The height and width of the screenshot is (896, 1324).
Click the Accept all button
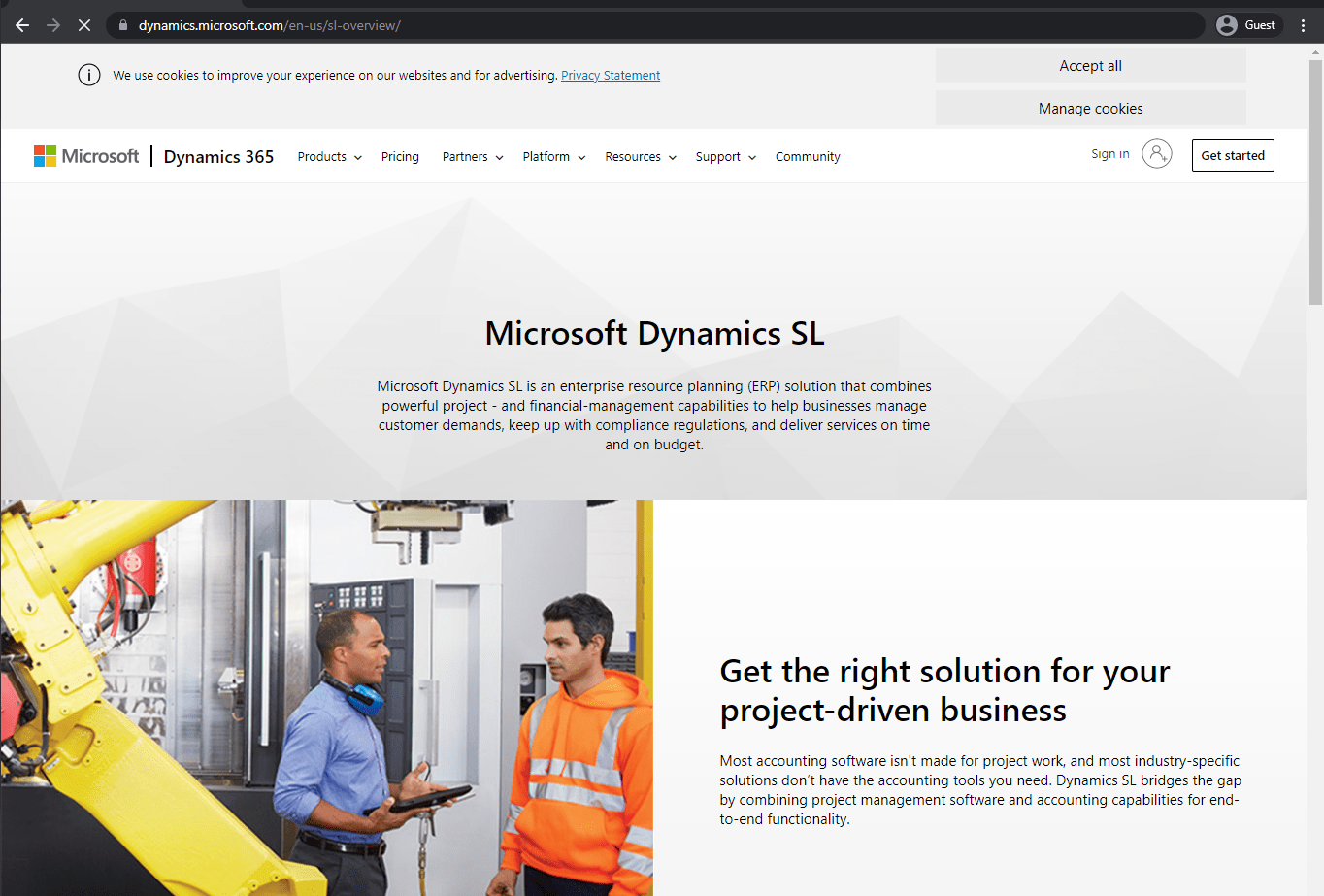[x=1090, y=65]
